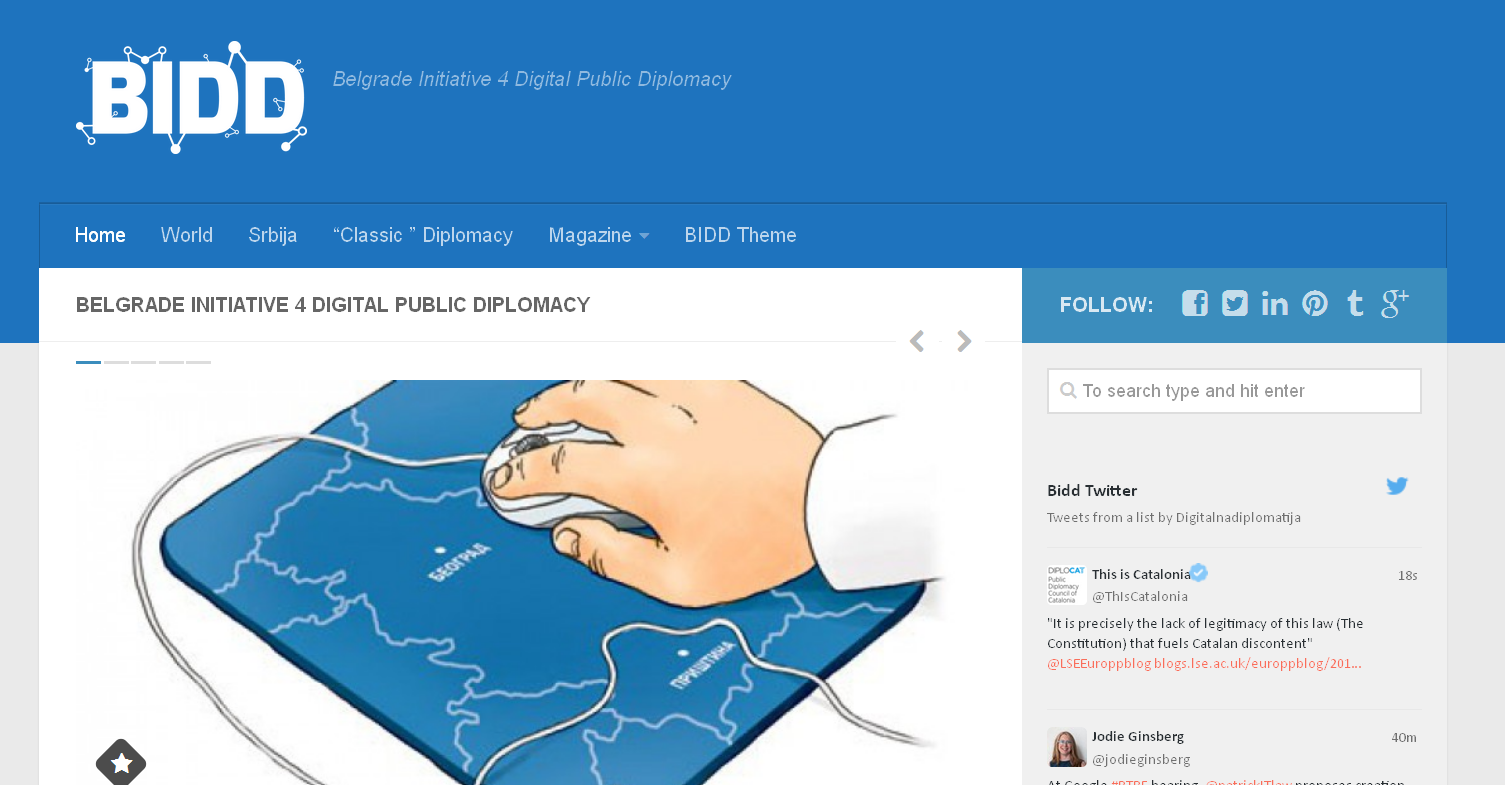Select the fifth slide indicator dash
Screen dimensions: 1505x785
[x=198, y=362]
